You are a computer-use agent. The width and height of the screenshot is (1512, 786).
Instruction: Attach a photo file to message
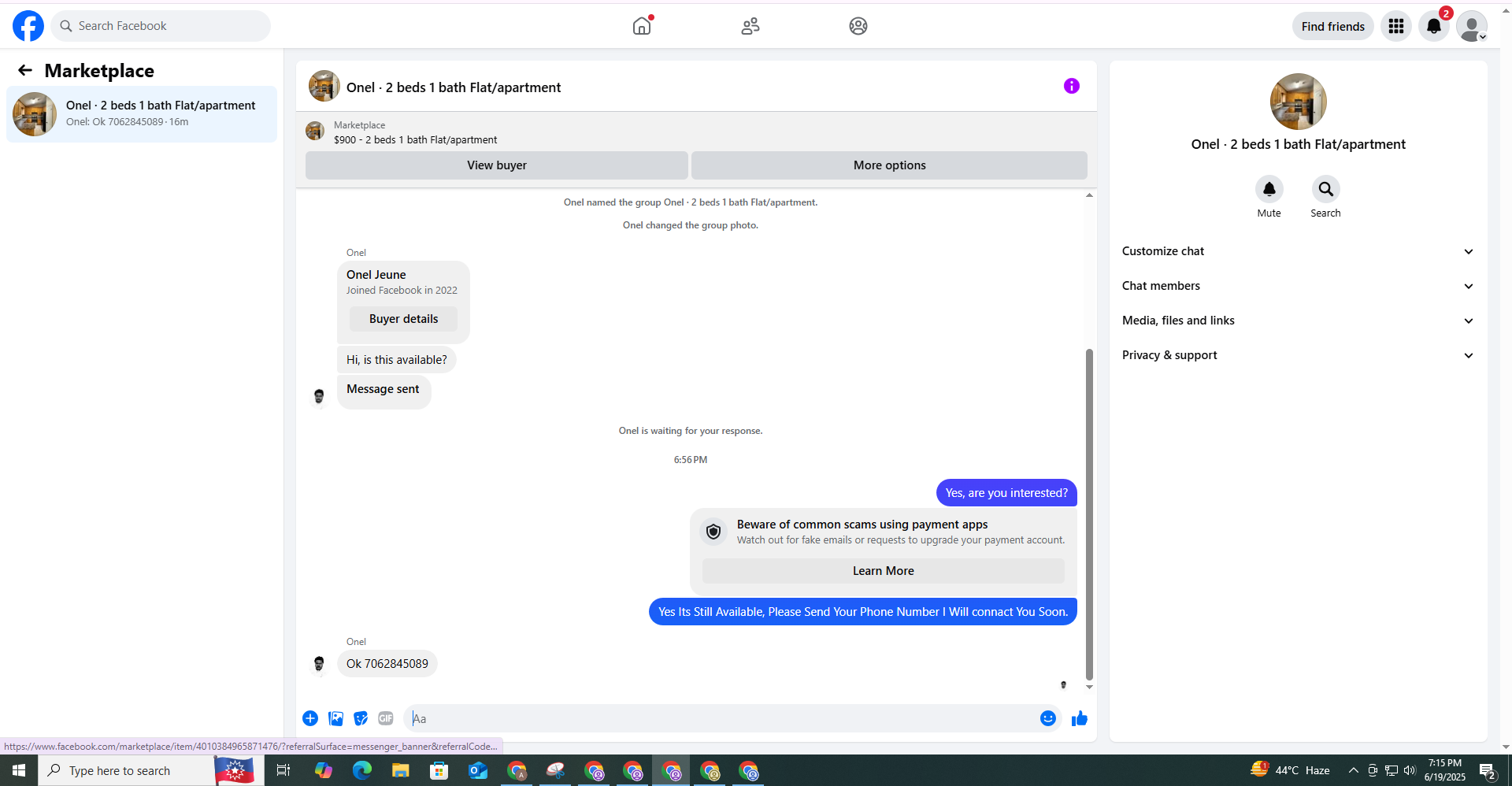coord(335,718)
